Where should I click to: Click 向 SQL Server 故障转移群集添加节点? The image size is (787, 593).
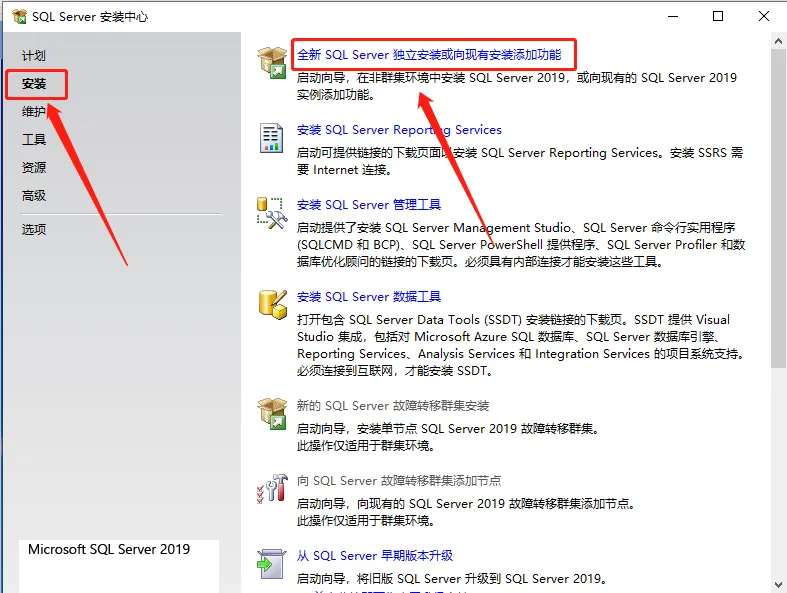tap(399, 481)
